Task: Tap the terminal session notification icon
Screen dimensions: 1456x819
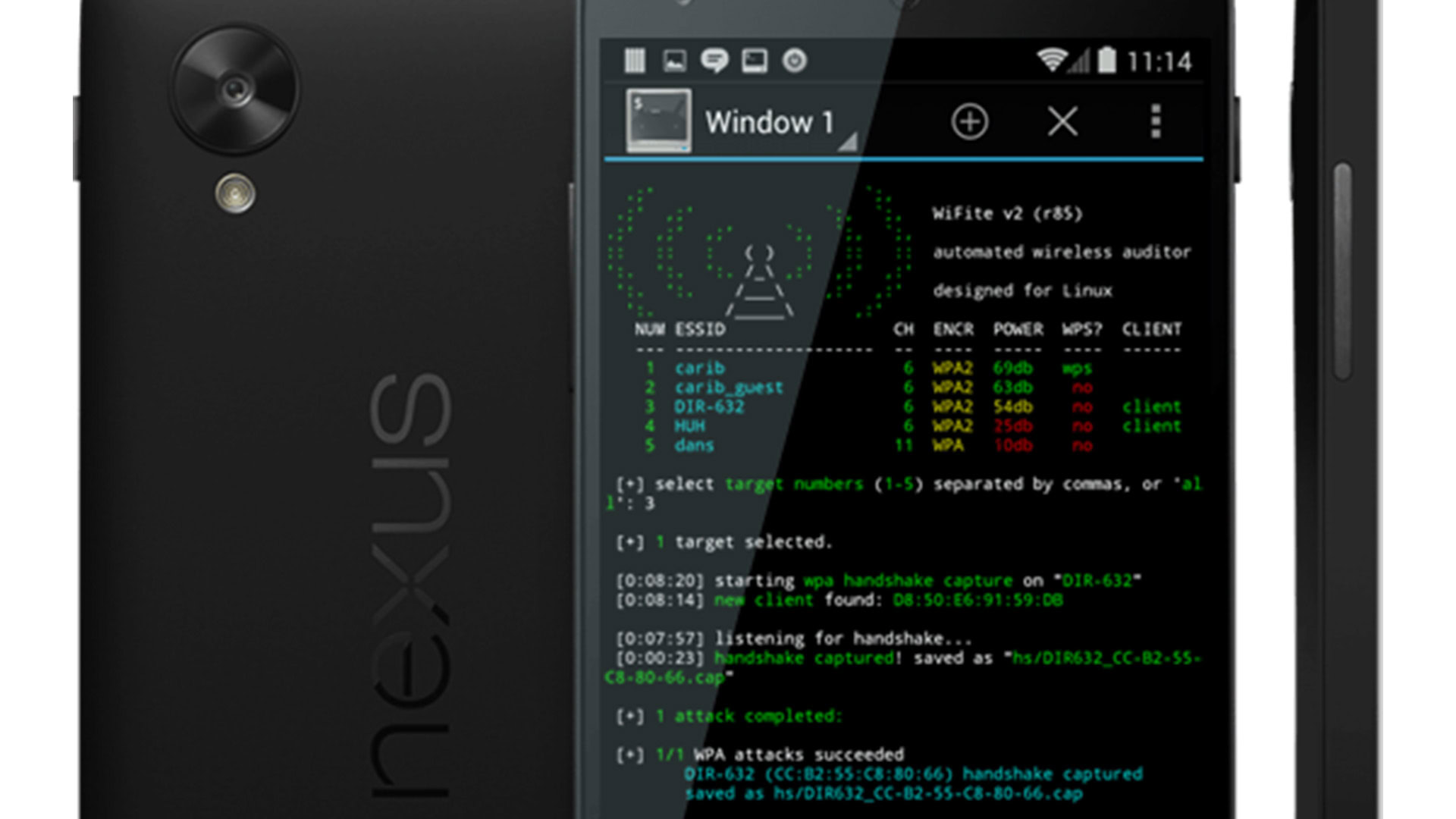Action: 755,61
